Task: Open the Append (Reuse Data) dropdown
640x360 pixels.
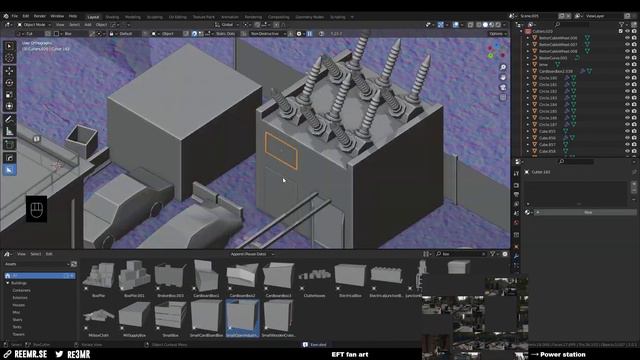Action: tap(252, 254)
